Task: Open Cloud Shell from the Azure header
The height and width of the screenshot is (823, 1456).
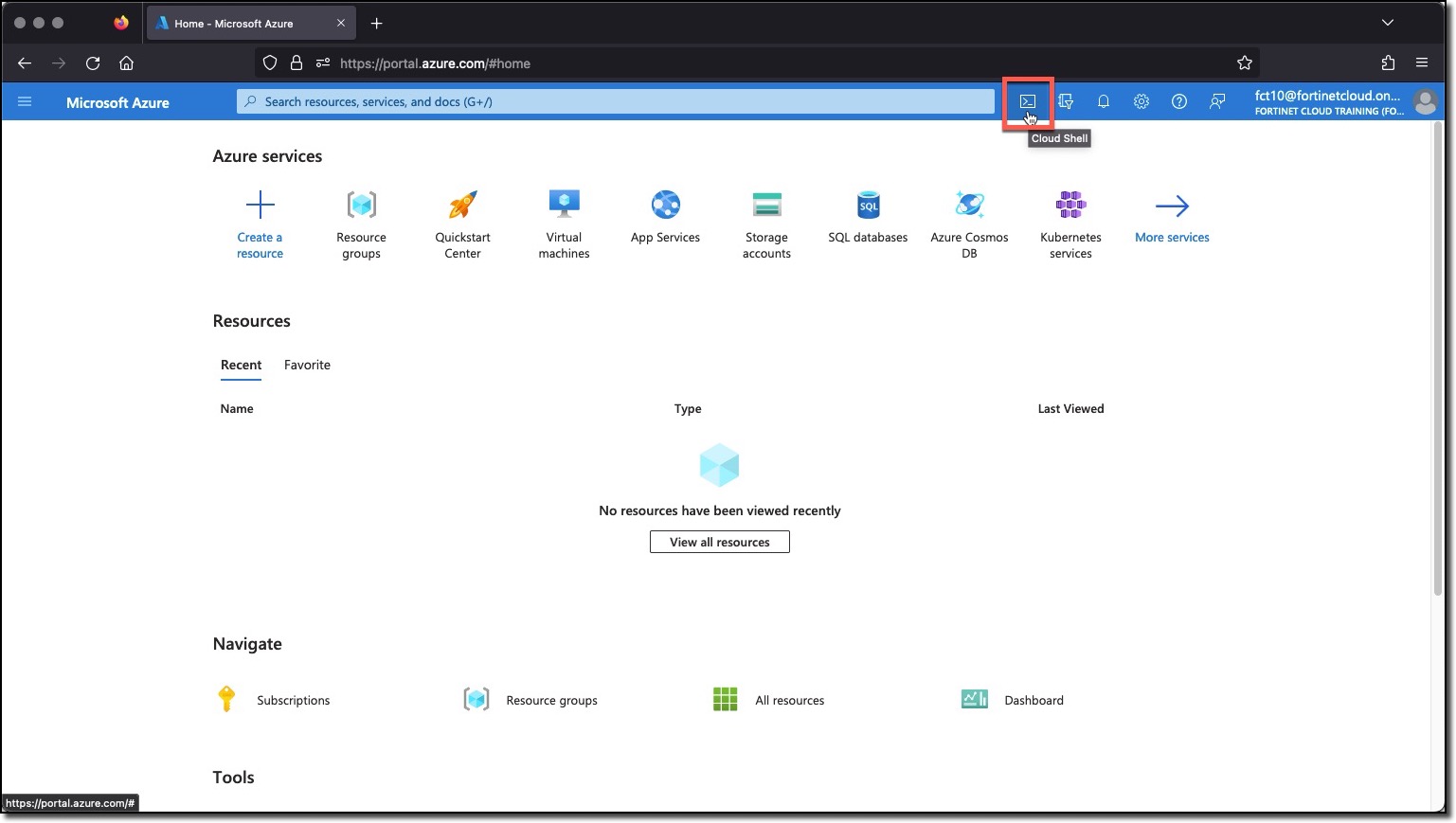Action: click(1028, 101)
